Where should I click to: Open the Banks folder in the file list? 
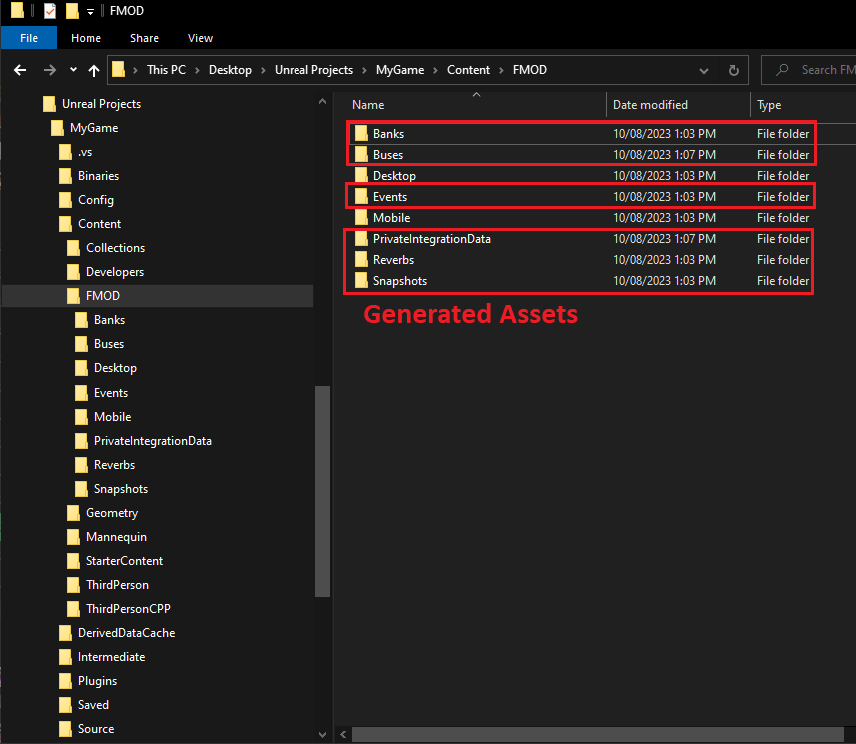point(388,133)
